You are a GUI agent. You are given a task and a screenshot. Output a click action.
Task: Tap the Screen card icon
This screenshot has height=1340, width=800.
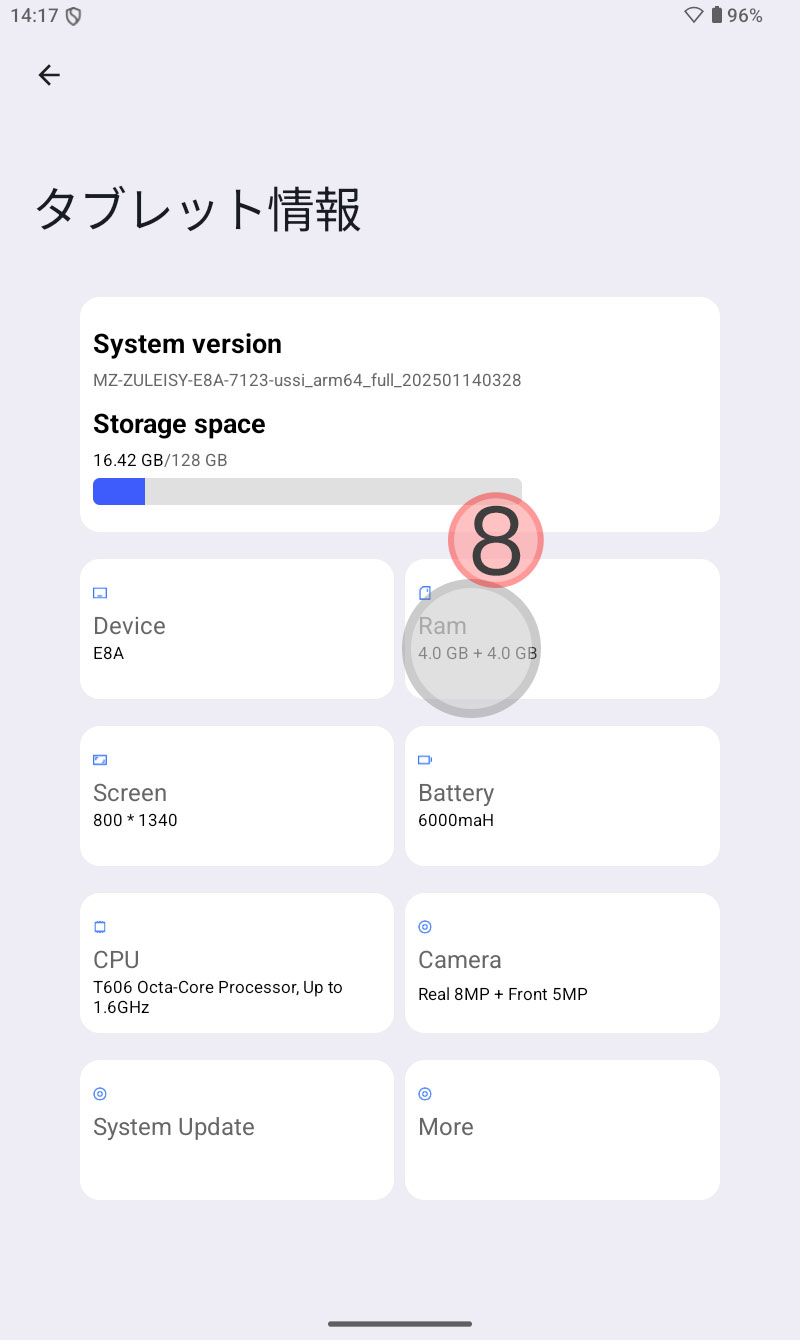pyautogui.click(x=100, y=760)
